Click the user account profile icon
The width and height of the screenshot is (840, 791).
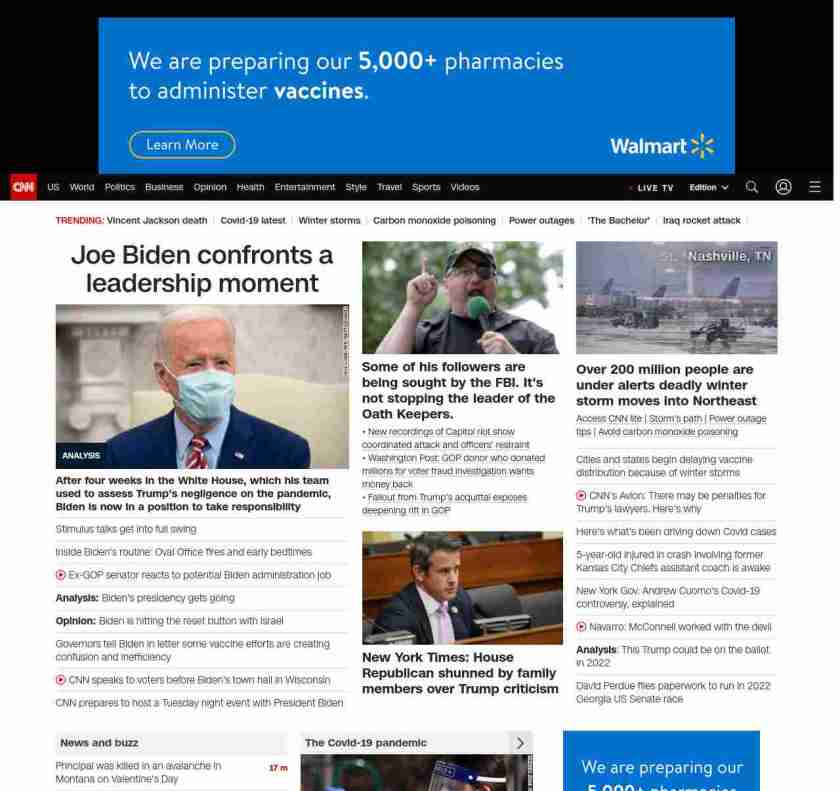[x=783, y=187]
